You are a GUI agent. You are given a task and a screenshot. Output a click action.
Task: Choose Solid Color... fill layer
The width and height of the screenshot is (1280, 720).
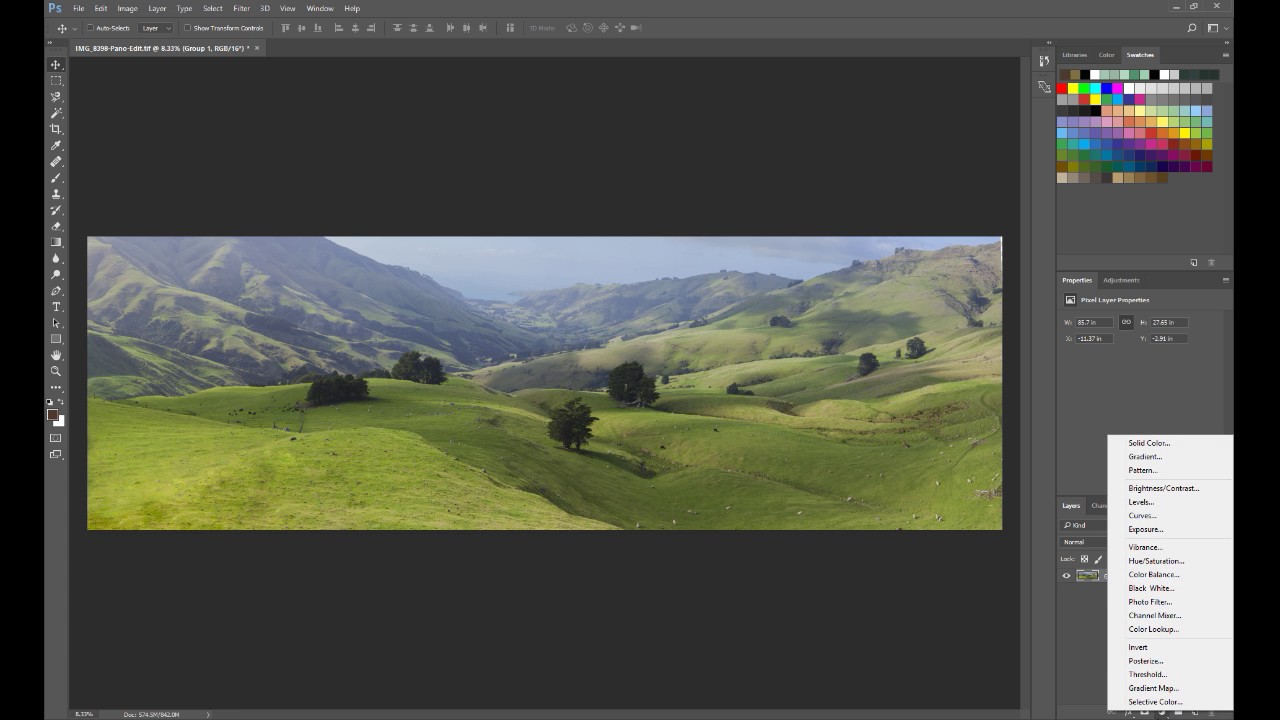pos(1149,443)
